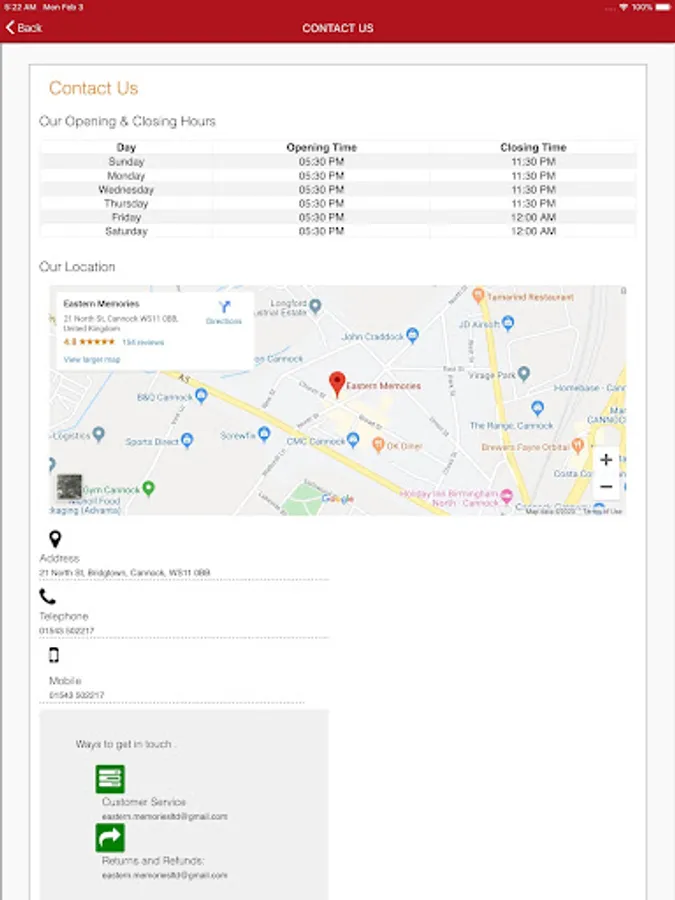Click the Ways to get in touch text
The width and height of the screenshot is (675, 900).
point(126,744)
